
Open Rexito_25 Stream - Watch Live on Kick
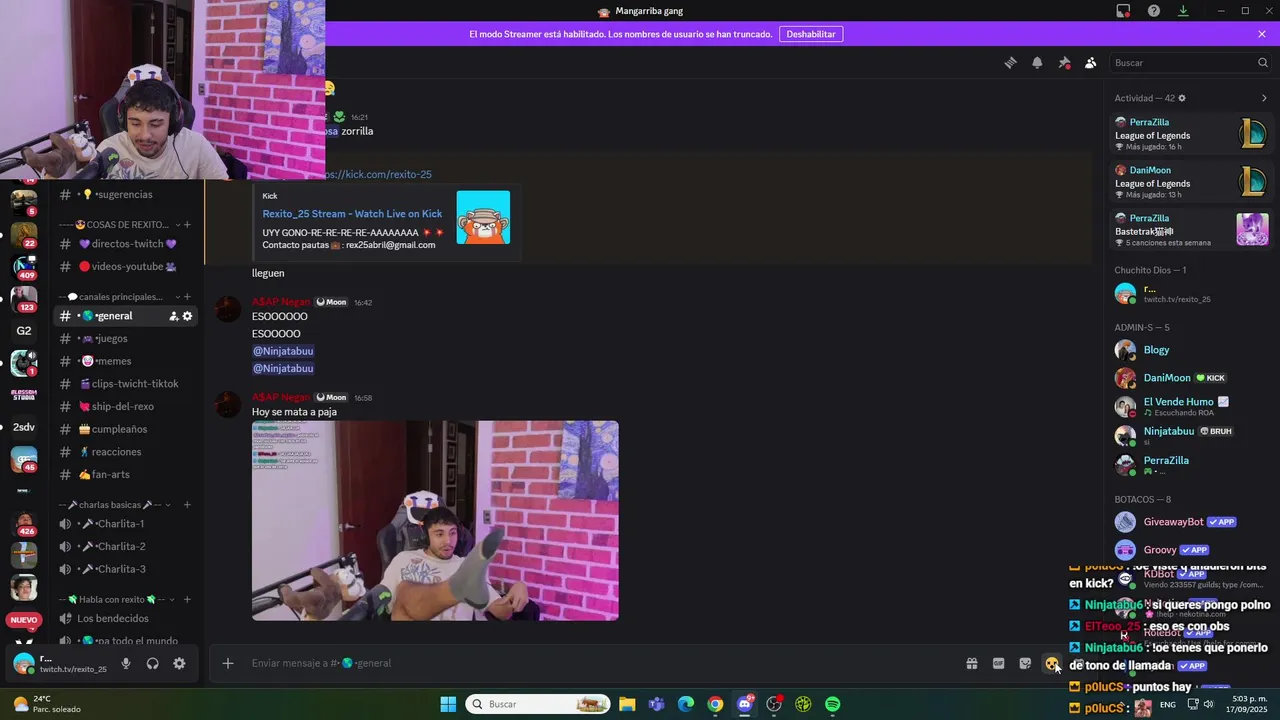tap(352, 214)
